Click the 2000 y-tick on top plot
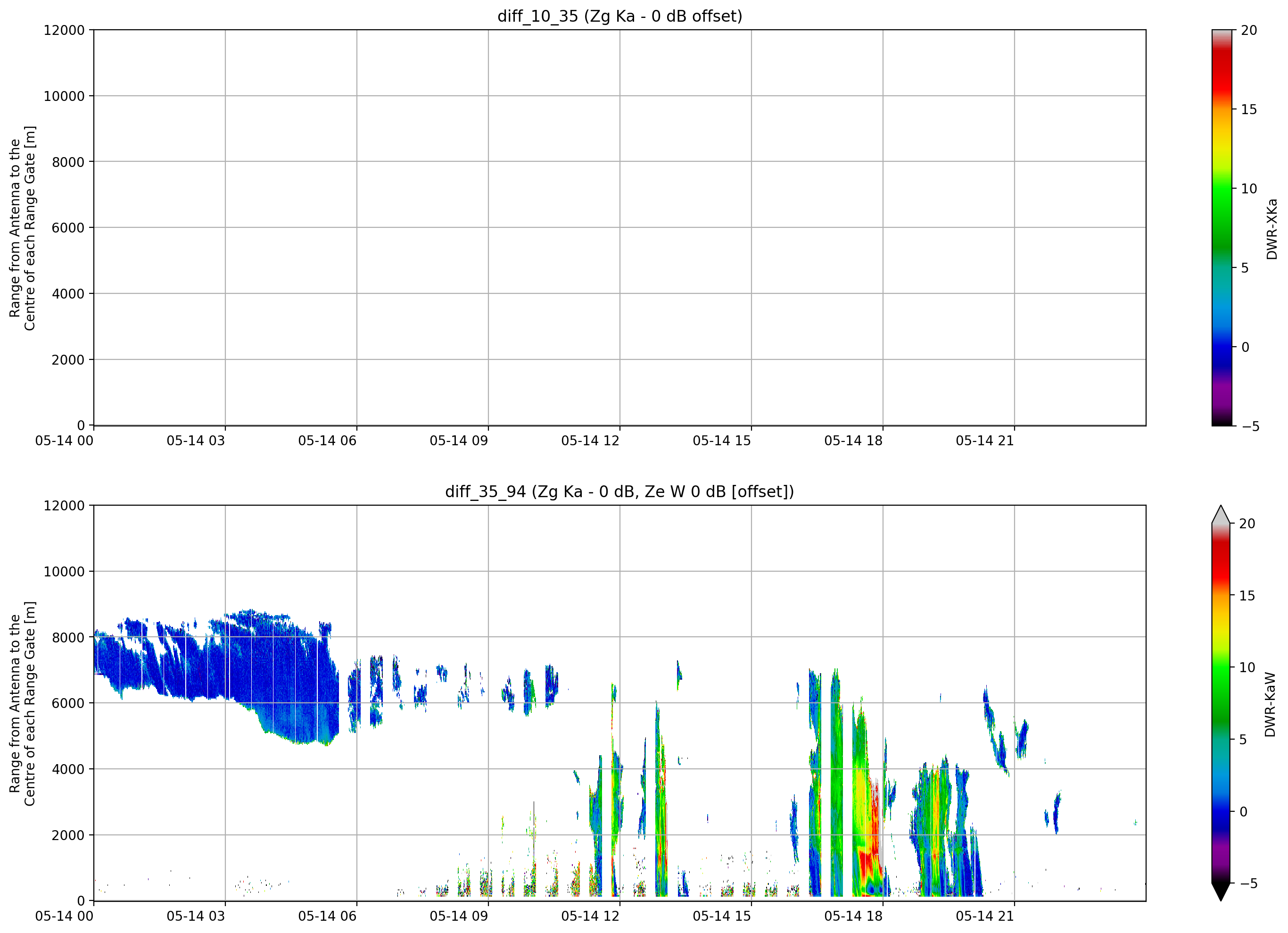 (68, 360)
